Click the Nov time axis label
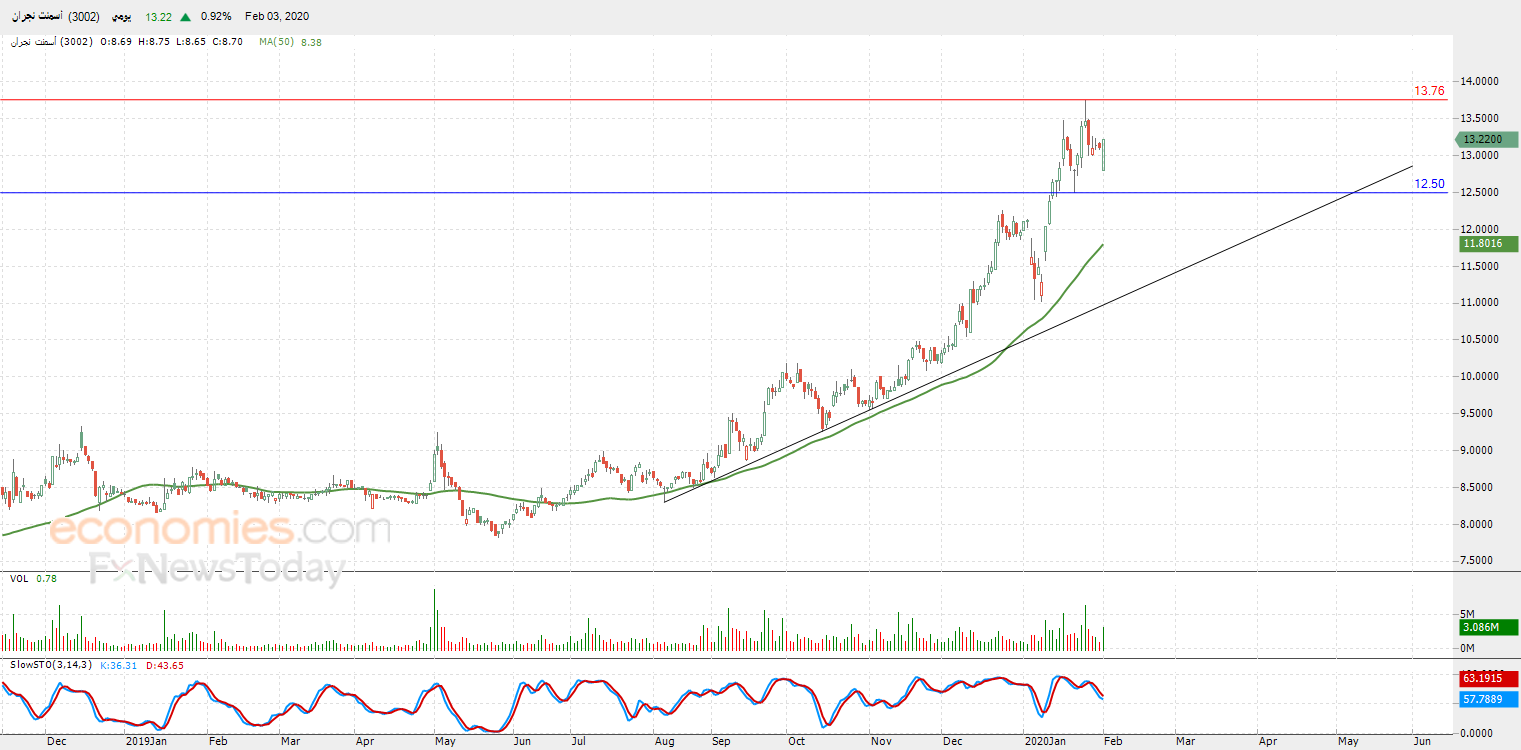The height and width of the screenshot is (750, 1521). tap(881, 742)
